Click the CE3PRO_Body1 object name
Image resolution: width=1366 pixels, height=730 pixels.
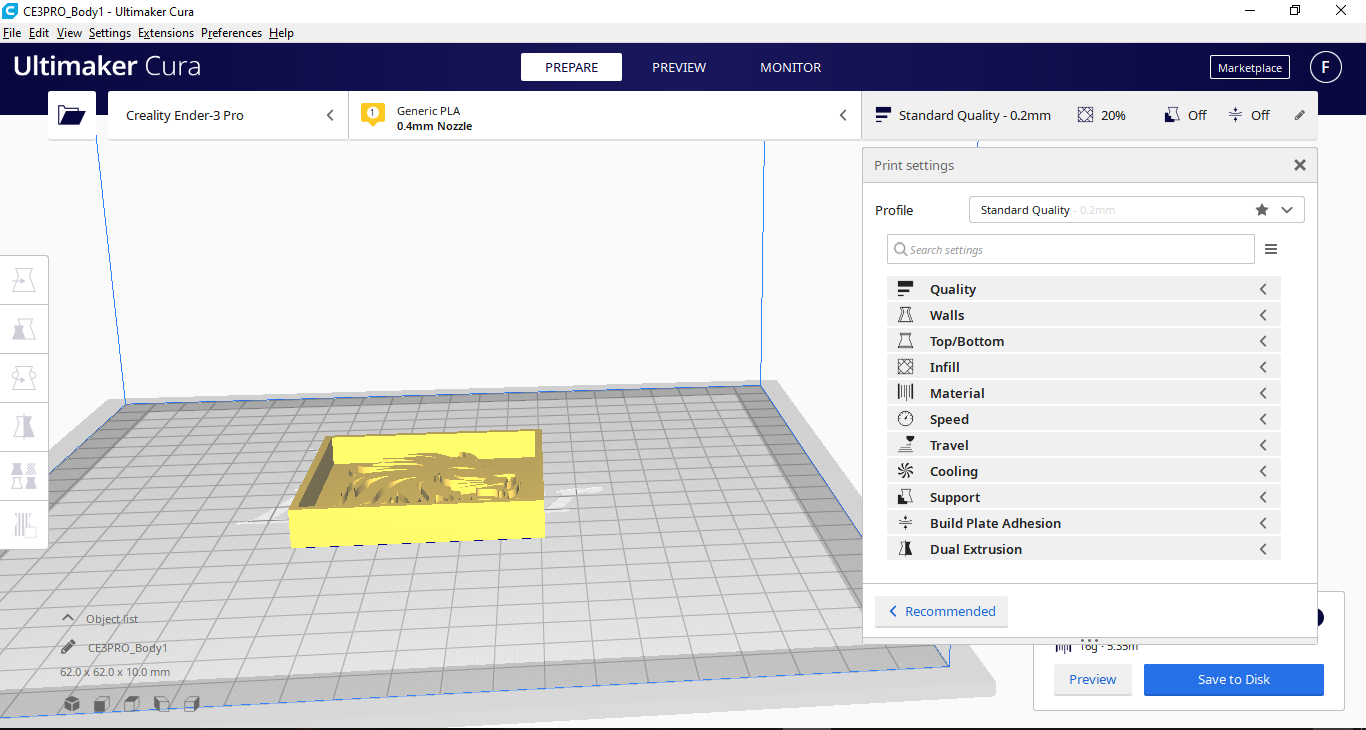(x=128, y=648)
